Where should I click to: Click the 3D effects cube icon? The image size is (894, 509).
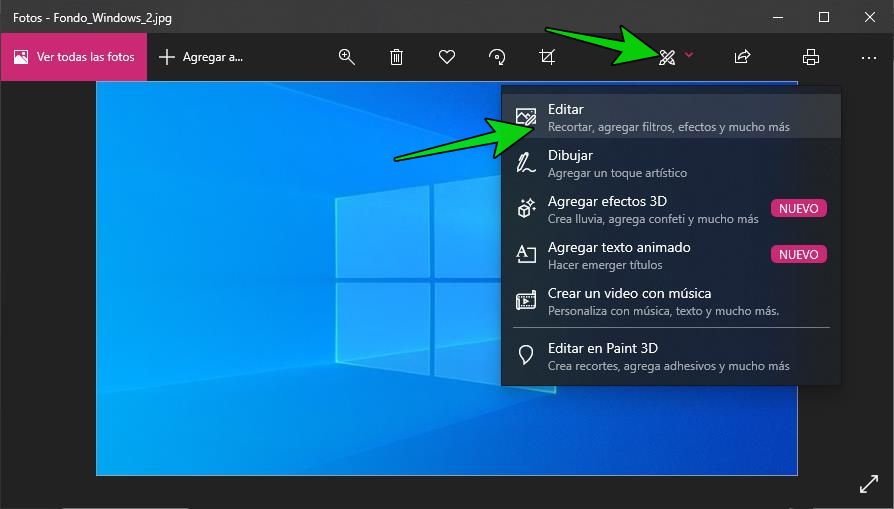pyautogui.click(x=526, y=209)
